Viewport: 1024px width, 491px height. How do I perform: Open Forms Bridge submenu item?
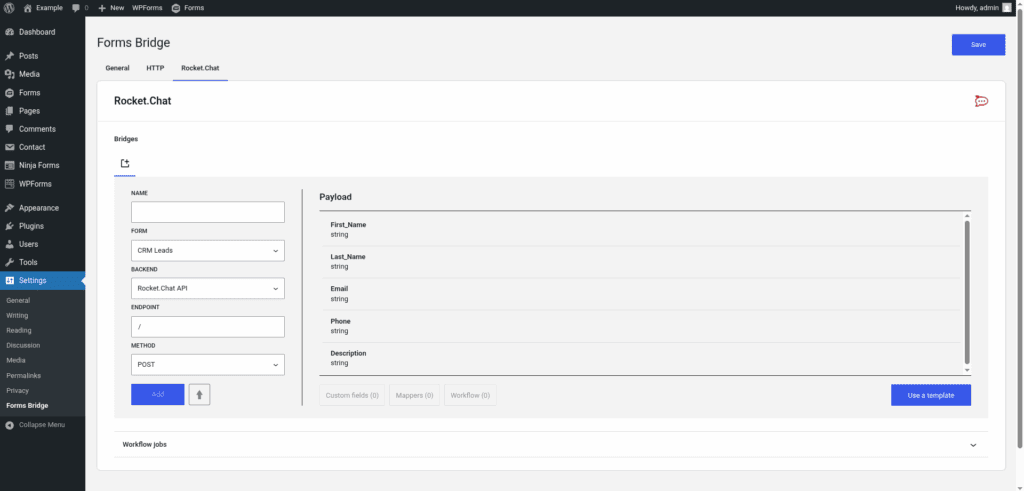click(27, 406)
